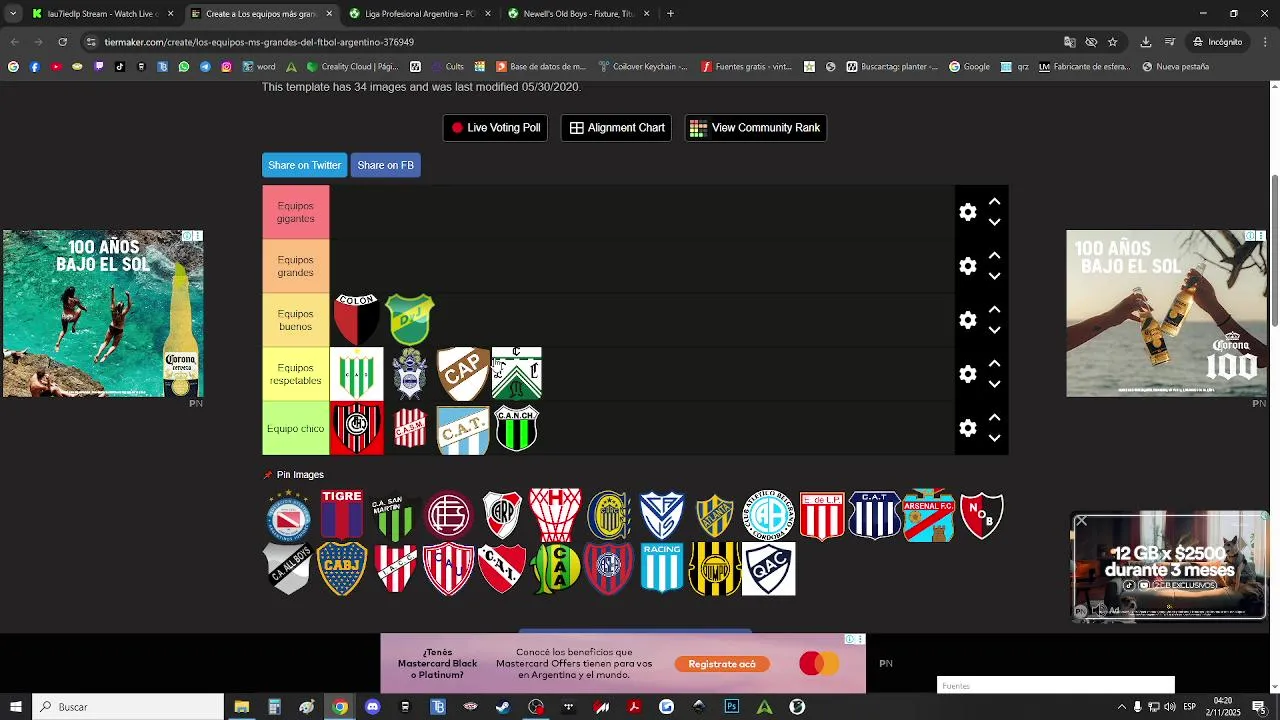The width and height of the screenshot is (1280, 720).
Task: Switch to the Newell's Old Boys Fixture tab
Action: pos(579,14)
